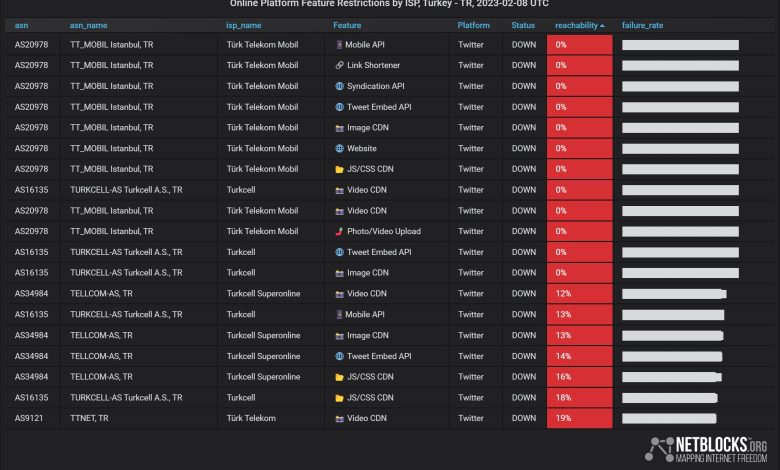780x470 pixels.
Task: Click the Turkcell Superonline cell in 12% row
Action: [263, 294]
